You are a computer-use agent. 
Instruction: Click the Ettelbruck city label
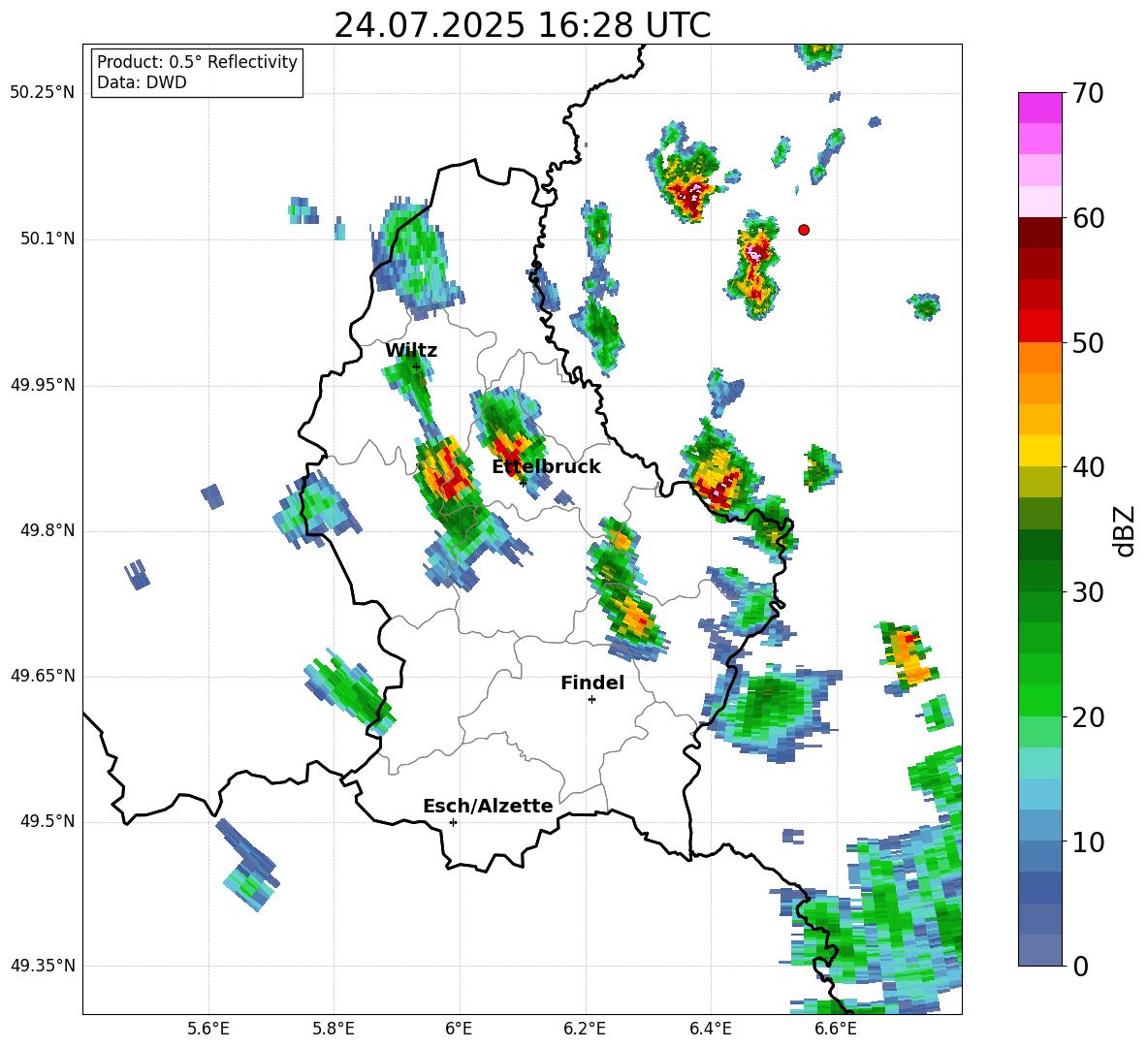coord(546,467)
